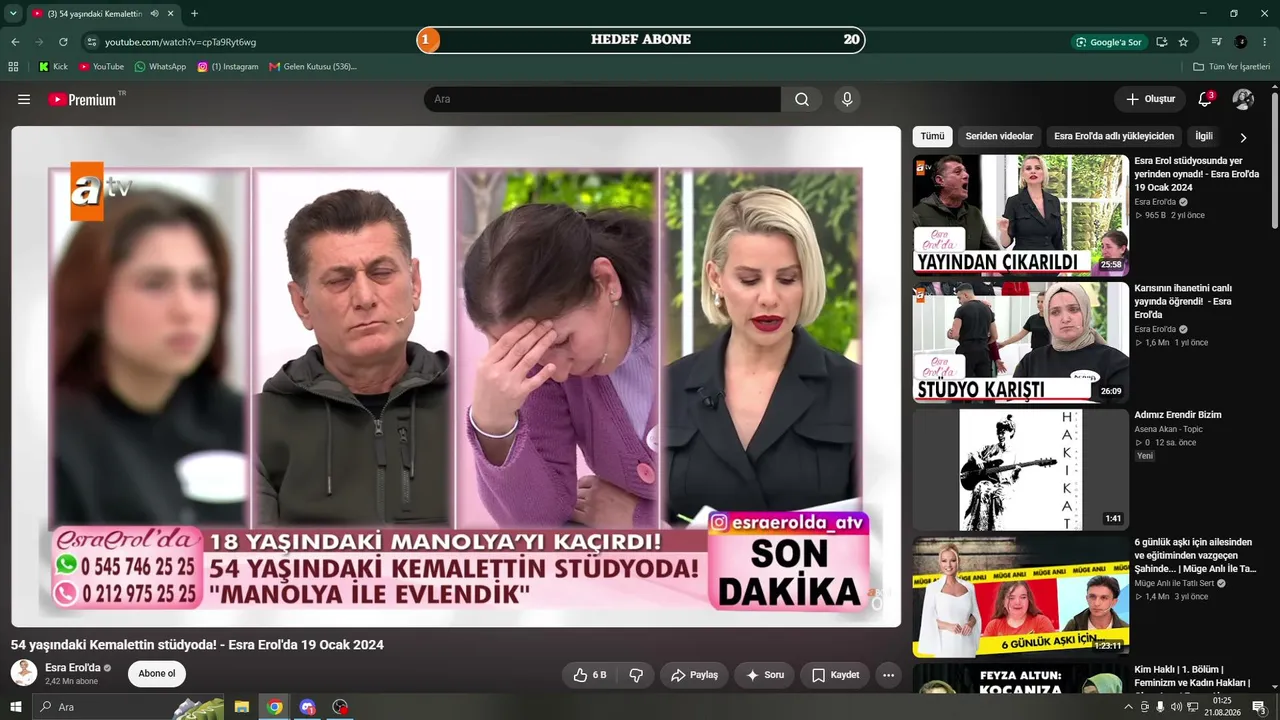Open the Kick bookmark
The width and height of the screenshot is (1280, 720).
pyautogui.click(x=53, y=67)
